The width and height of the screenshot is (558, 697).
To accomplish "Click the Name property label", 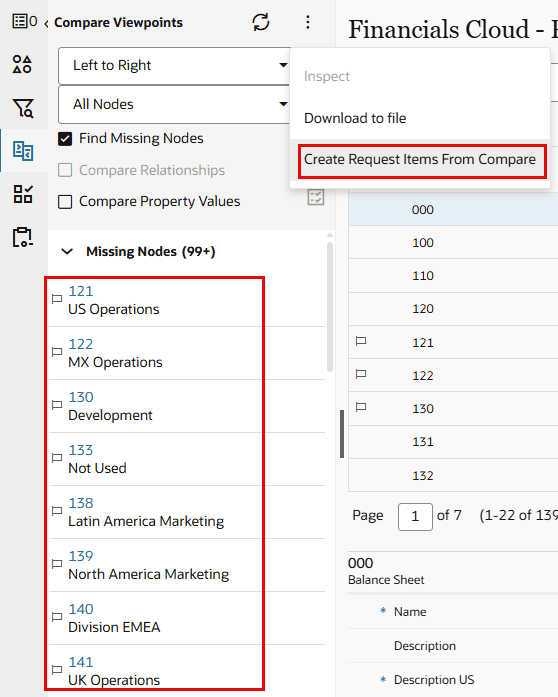I will (410, 612).
